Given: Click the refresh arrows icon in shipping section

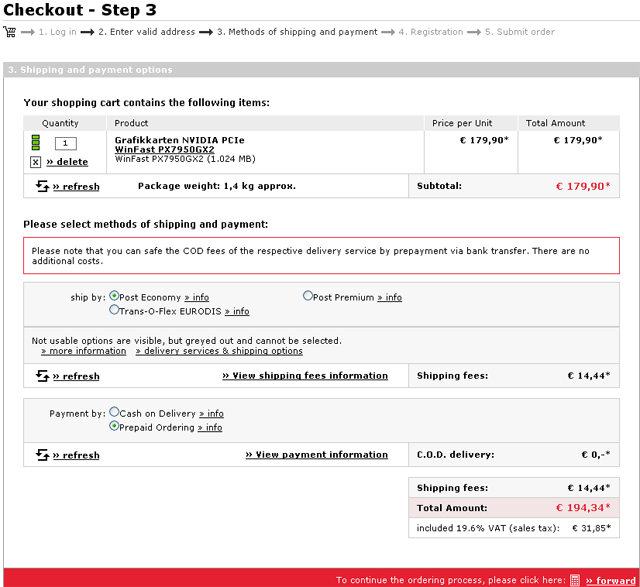Looking at the screenshot, I should pos(42,376).
